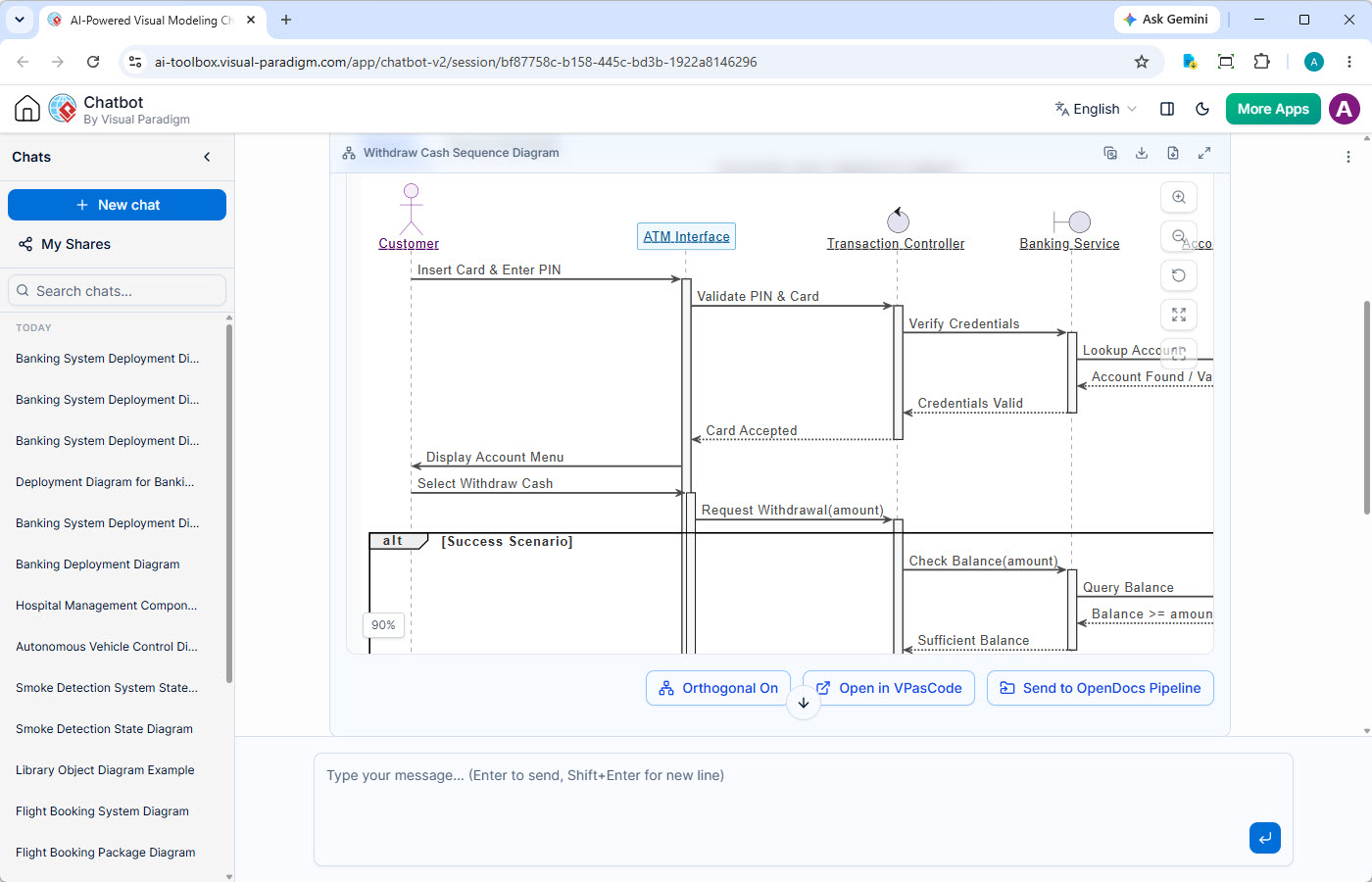The height and width of the screenshot is (882, 1372).
Task: View site information icon
Action: tap(135, 62)
